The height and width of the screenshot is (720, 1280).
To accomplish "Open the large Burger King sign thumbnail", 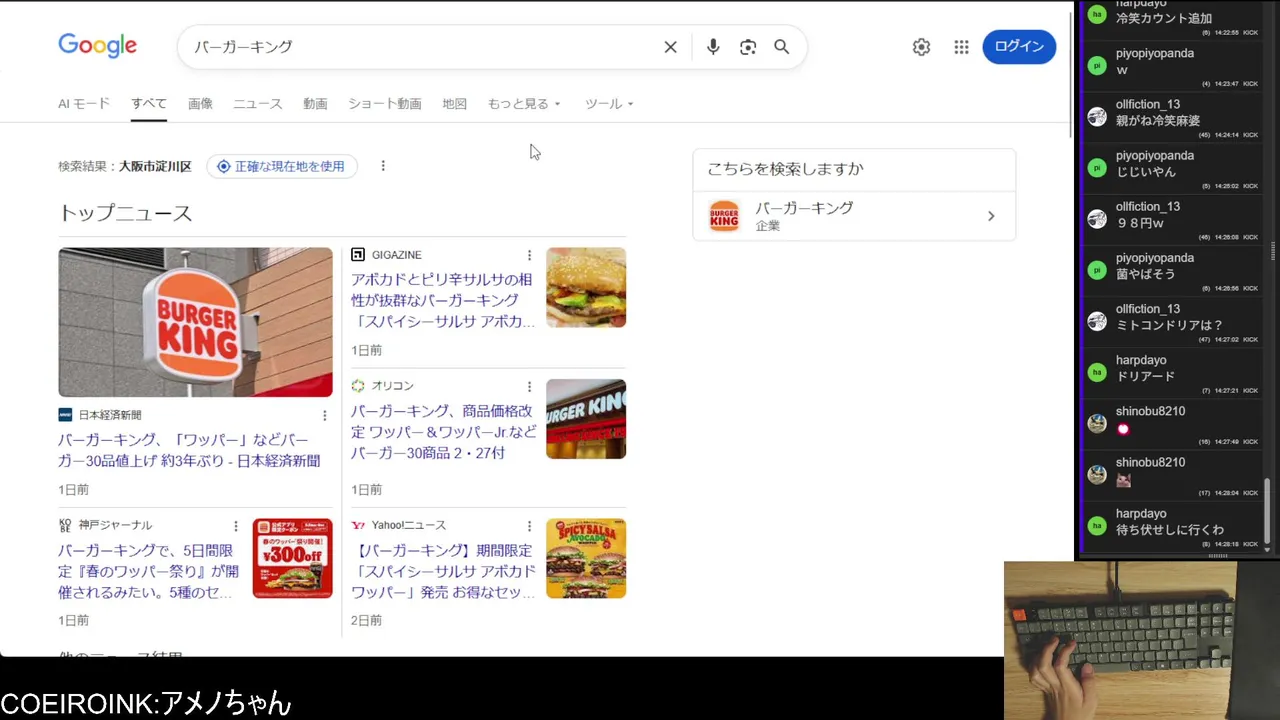I will (195, 322).
